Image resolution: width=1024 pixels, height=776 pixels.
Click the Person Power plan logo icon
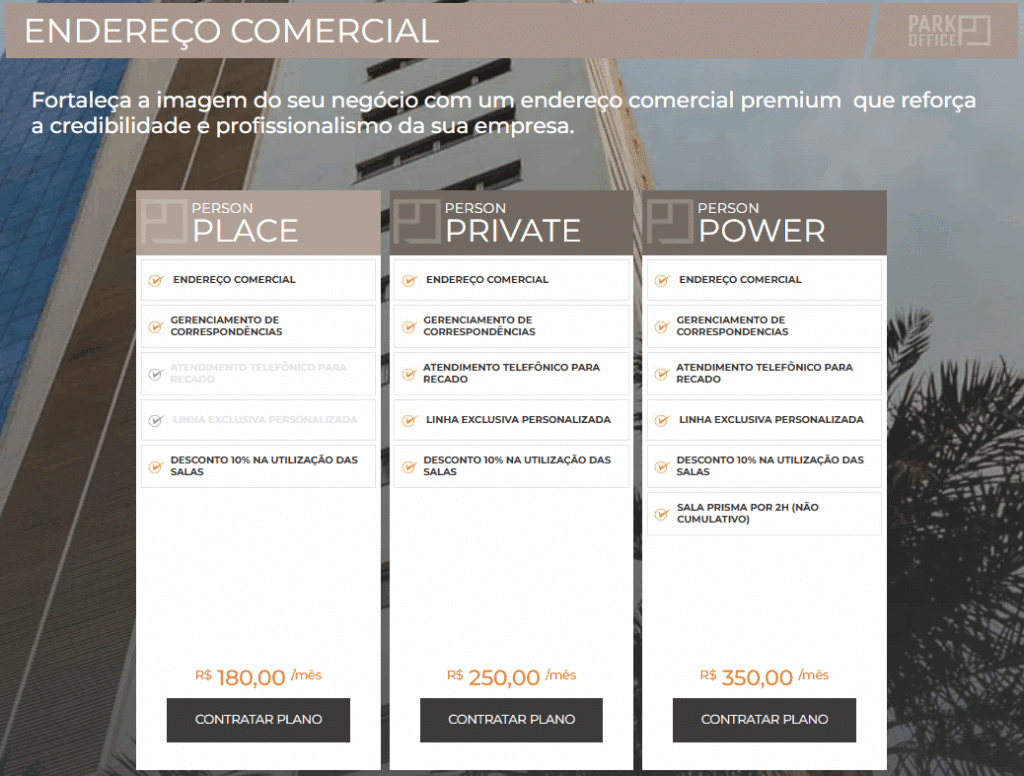pos(669,221)
